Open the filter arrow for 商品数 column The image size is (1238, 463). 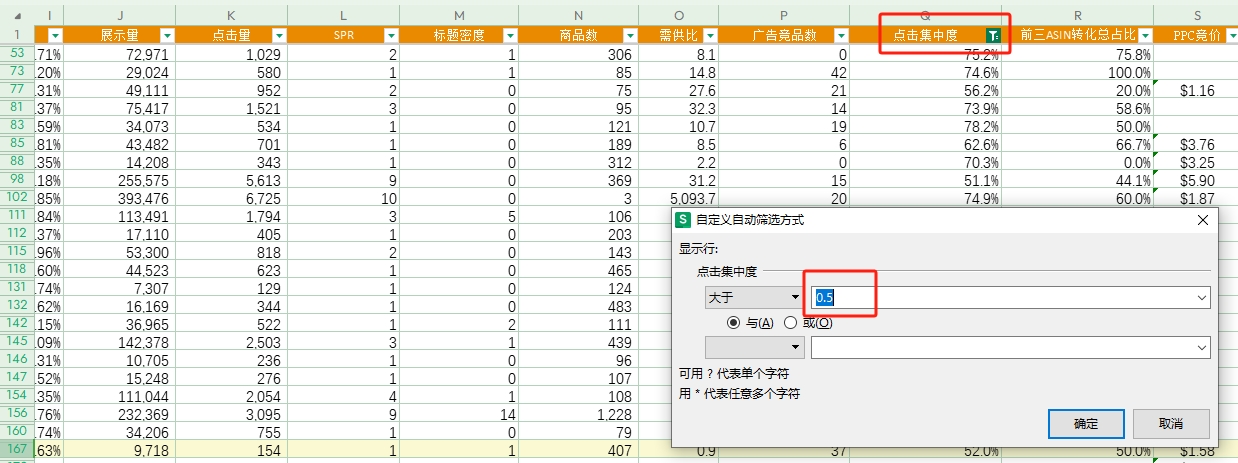pyautogui.click(x=630, y=35)
